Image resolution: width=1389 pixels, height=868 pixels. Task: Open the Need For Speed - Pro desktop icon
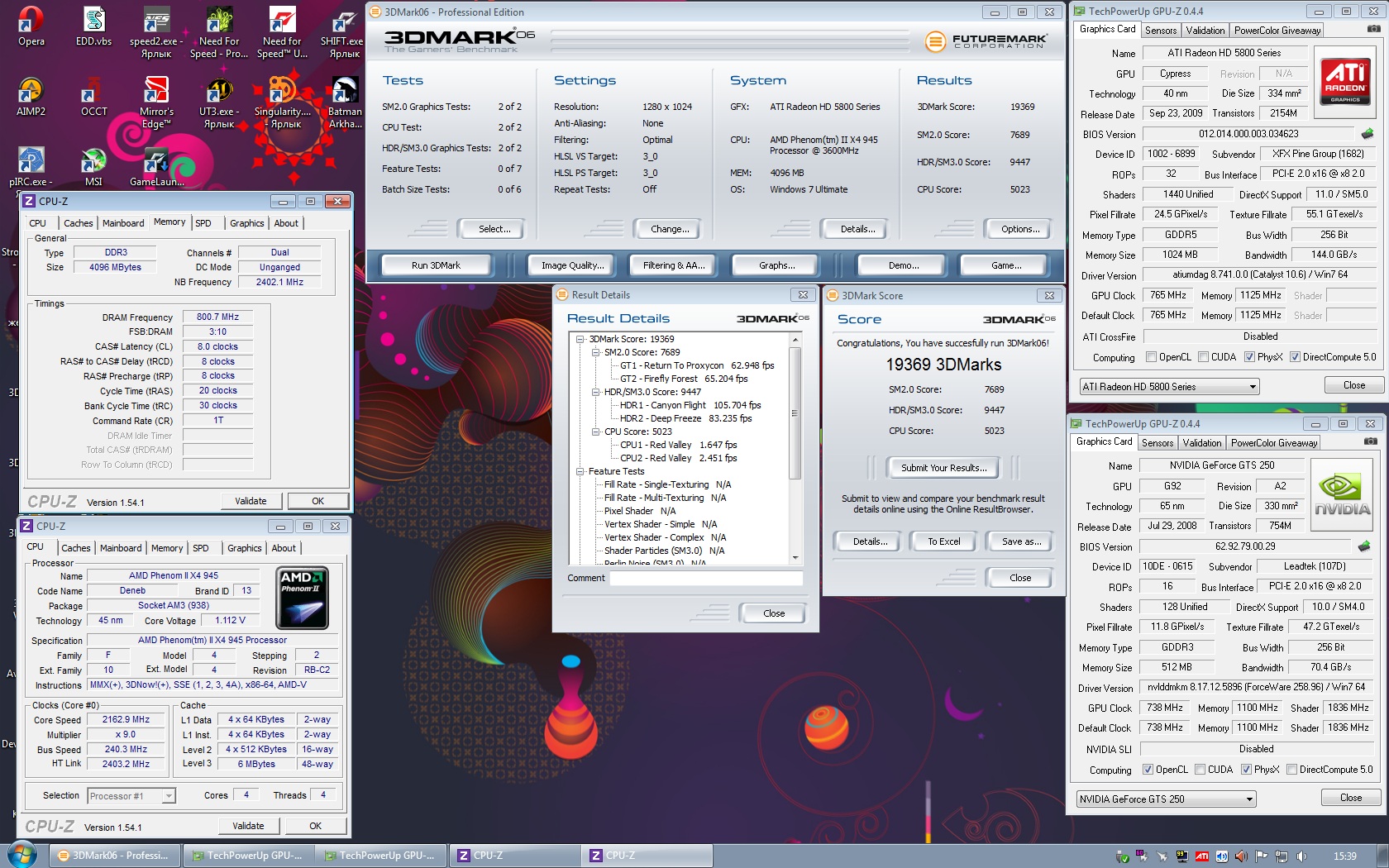pyautogui.click(x=219, y=32)
